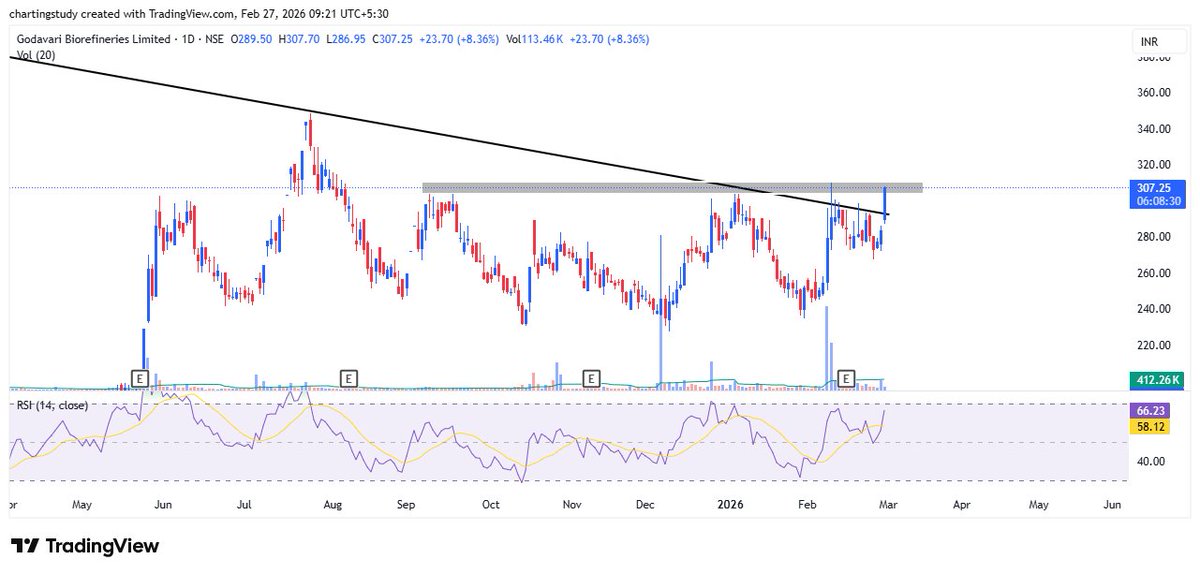This screenshot has width=1200, height=574.
Task: Select the gray resistance zone rectangle
Action: pyautogui.click(x=672, y=187)
